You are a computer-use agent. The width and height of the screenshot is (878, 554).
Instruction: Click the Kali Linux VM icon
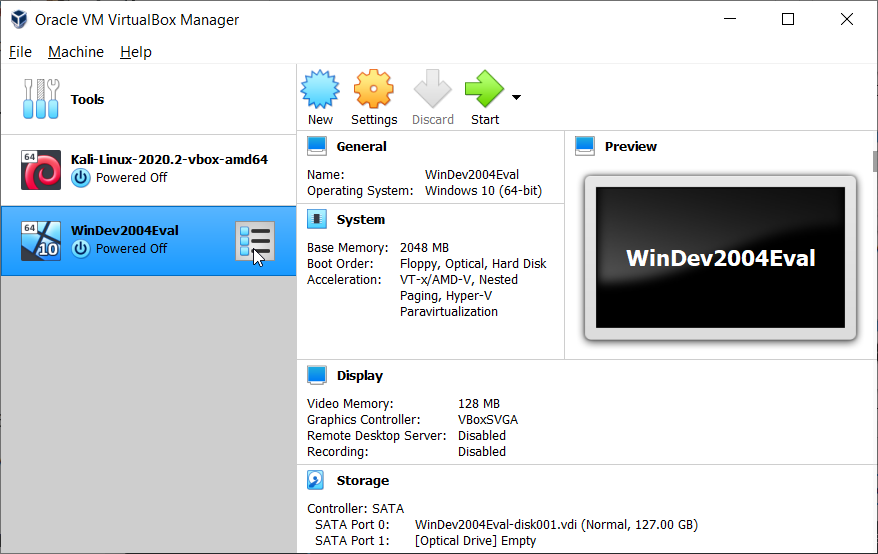[41, 170]
